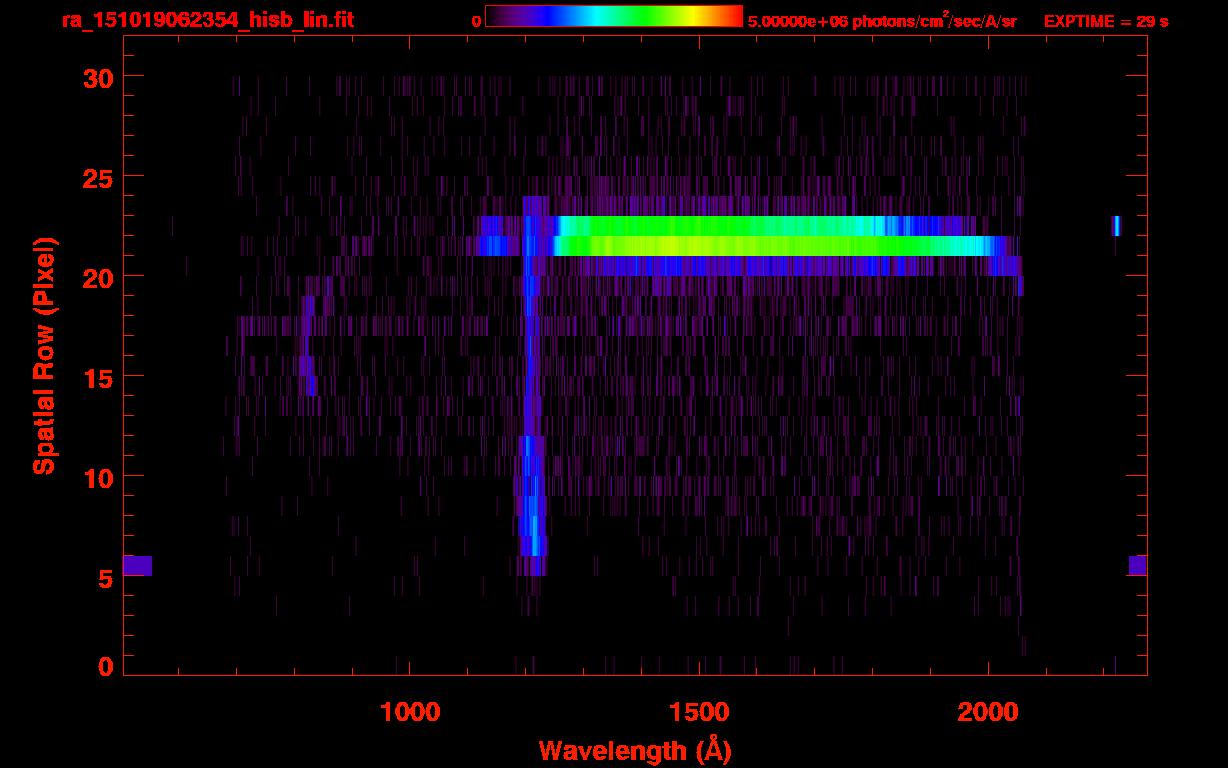The image size is (1228, 768).
Task: Click the small blue mark at far right
Action: point(1116,226)
